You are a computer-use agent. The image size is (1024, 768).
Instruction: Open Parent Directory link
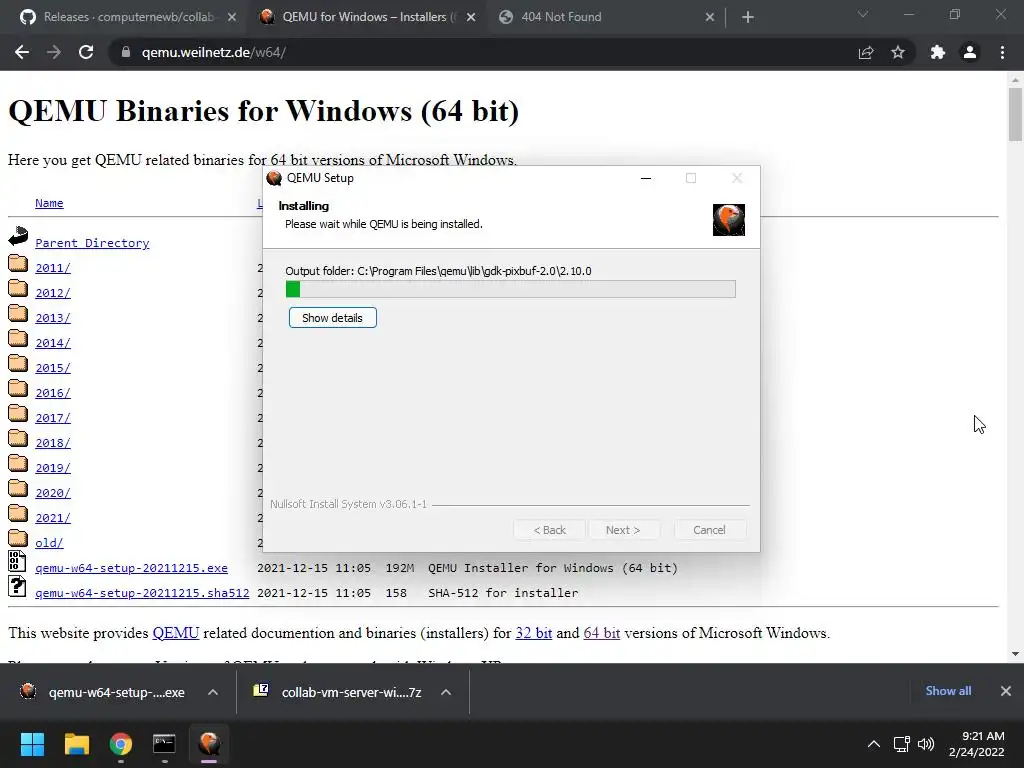point(92,243)
